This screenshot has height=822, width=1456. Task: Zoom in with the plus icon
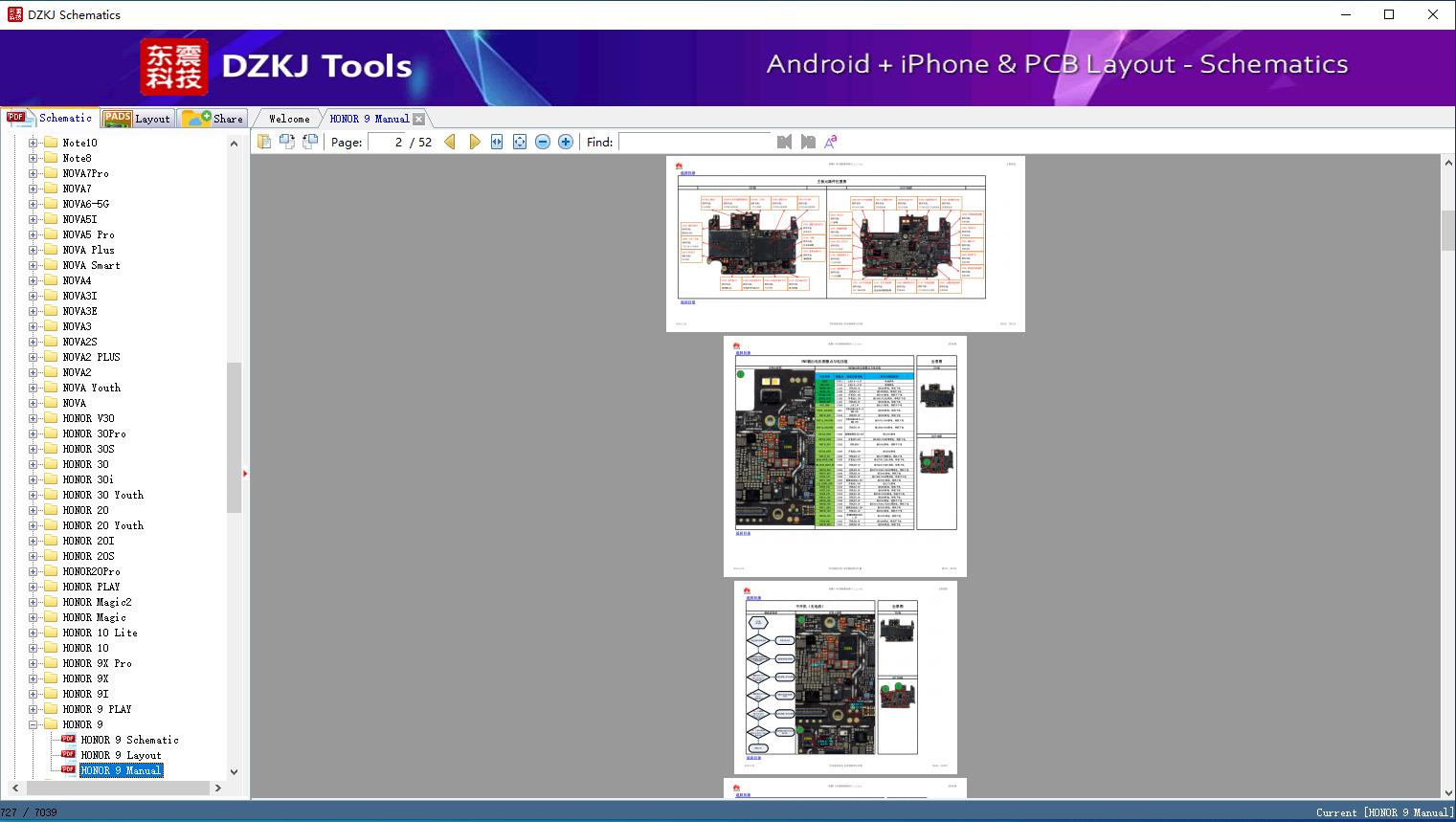566,142
